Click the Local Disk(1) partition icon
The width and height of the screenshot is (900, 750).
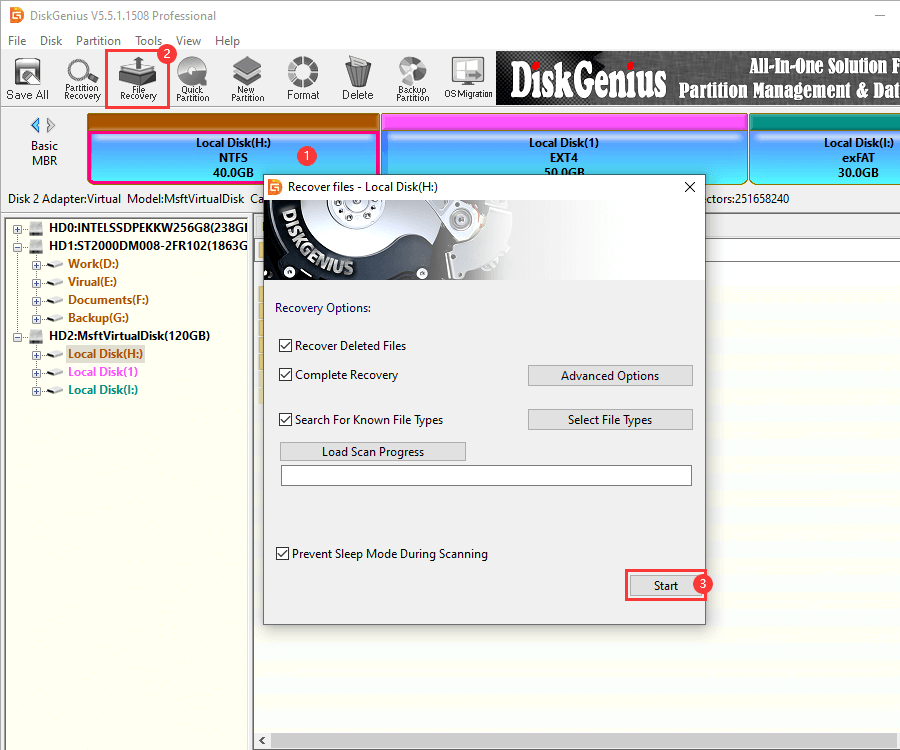click(55, 372)
